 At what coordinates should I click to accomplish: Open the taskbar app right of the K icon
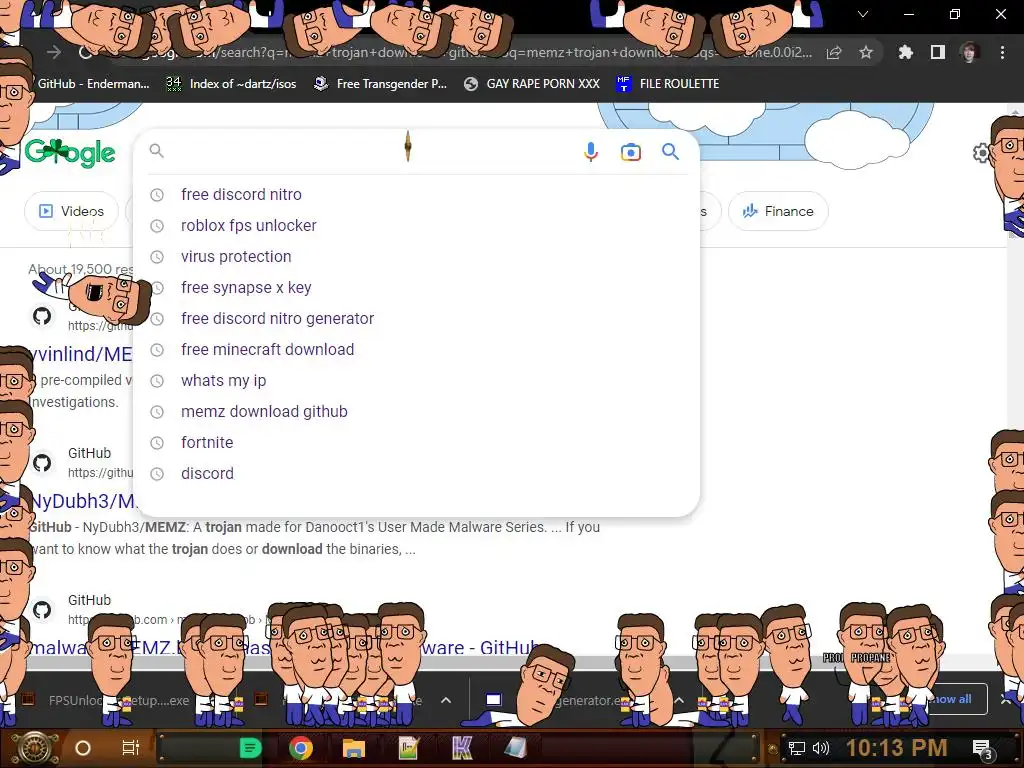(x=515, y=748)
